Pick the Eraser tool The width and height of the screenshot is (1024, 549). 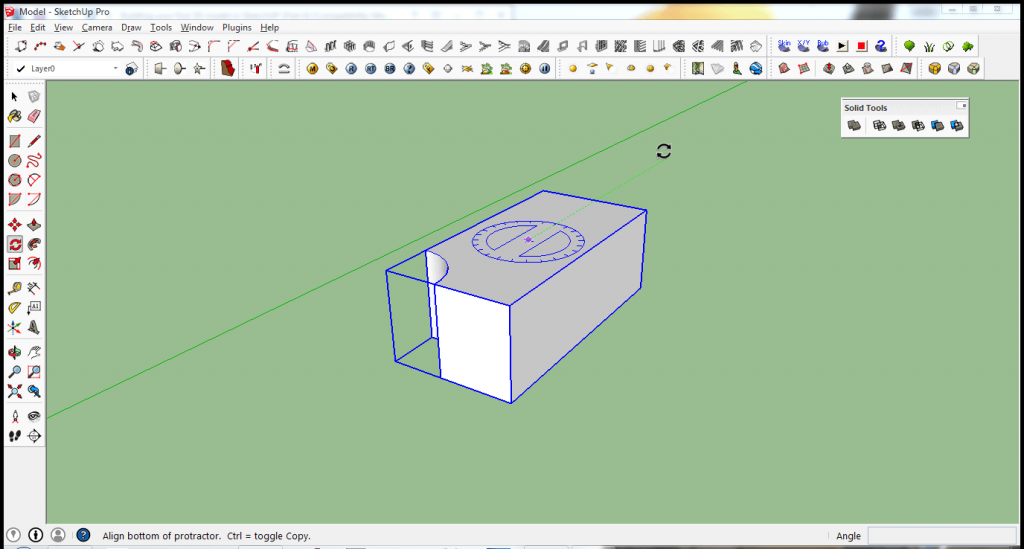[34, 116]
